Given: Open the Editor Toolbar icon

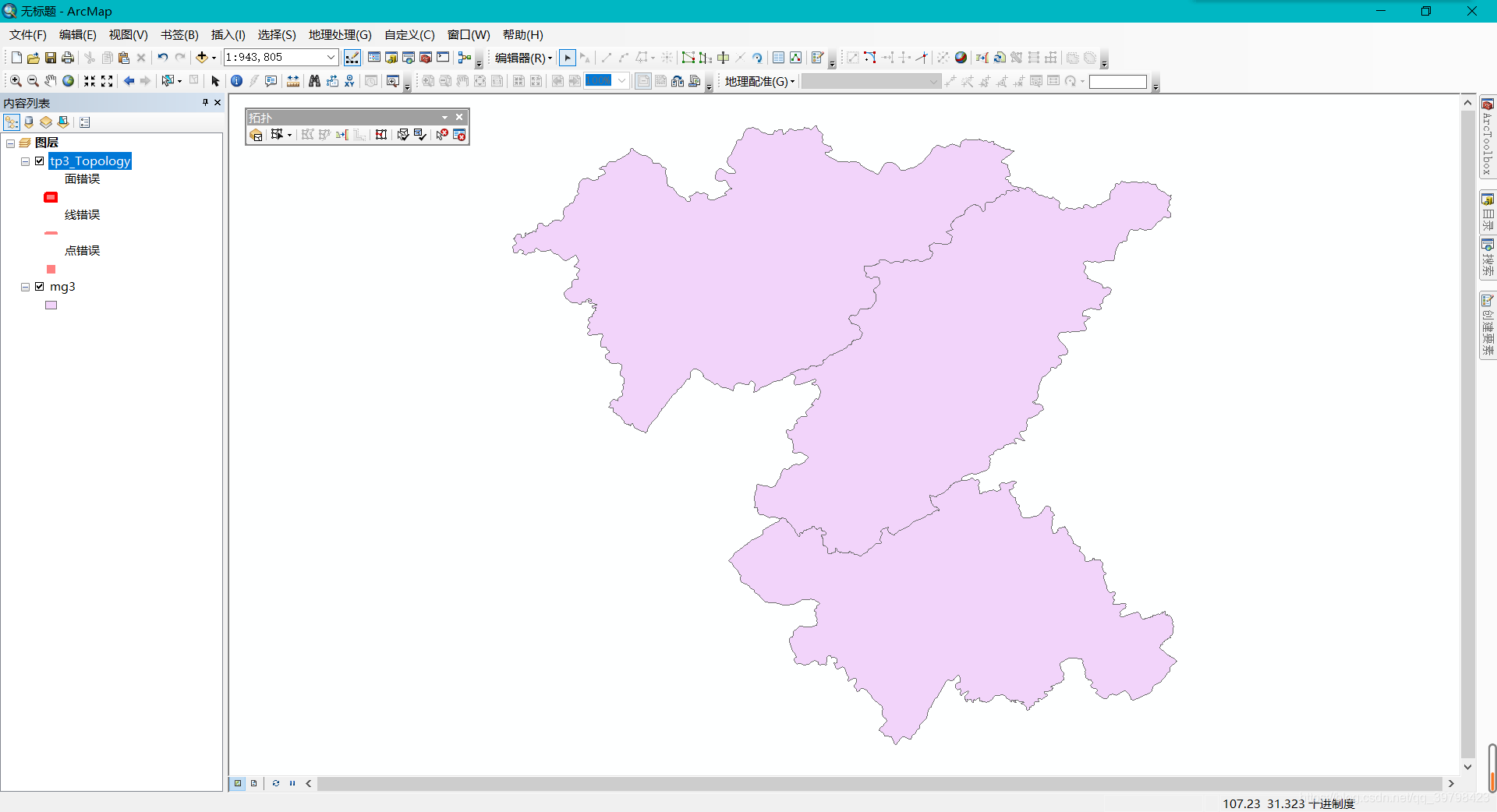Looking at the screenshot, I should [352, 58].
